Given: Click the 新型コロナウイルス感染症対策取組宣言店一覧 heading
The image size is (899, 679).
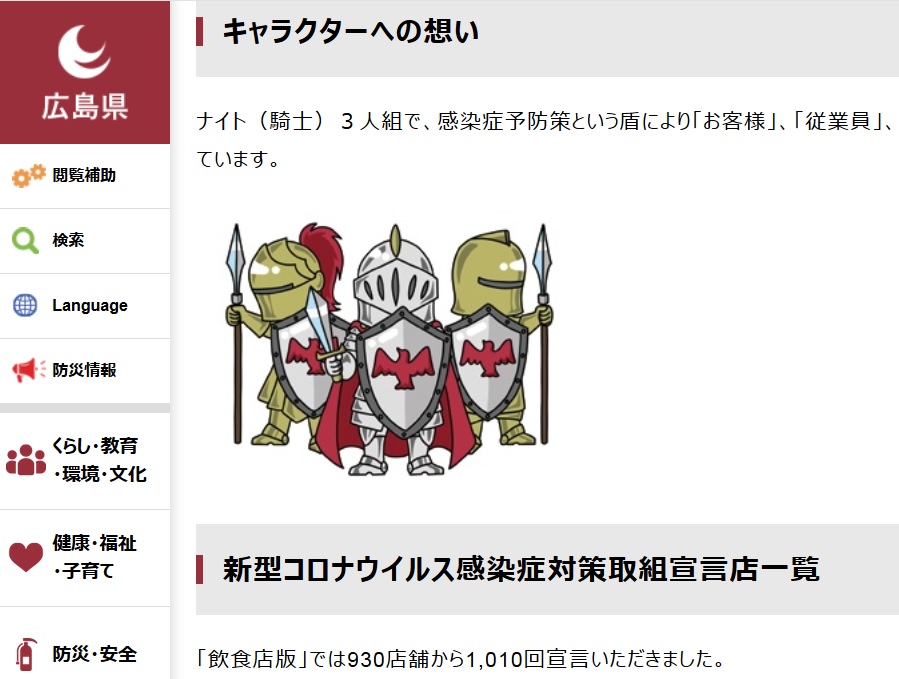Looking at the screenshot, I should 521,569.
